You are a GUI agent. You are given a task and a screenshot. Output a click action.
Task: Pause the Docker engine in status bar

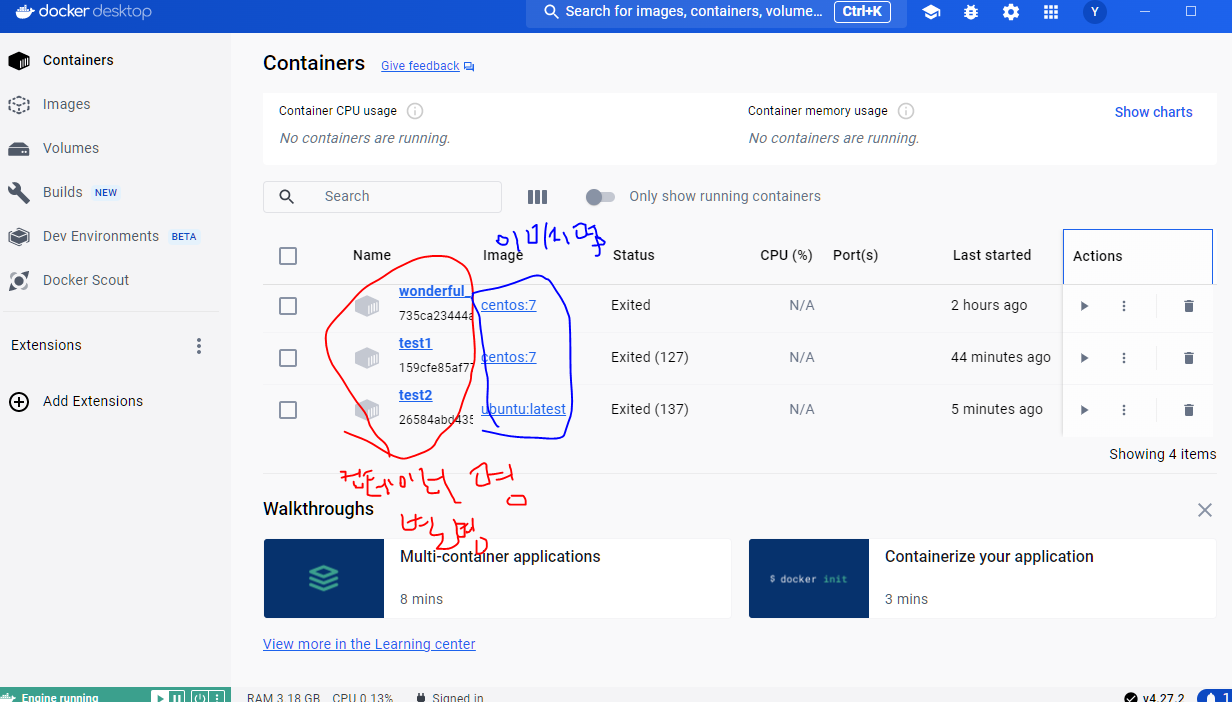pyautogui.click(x=176, y=697)
